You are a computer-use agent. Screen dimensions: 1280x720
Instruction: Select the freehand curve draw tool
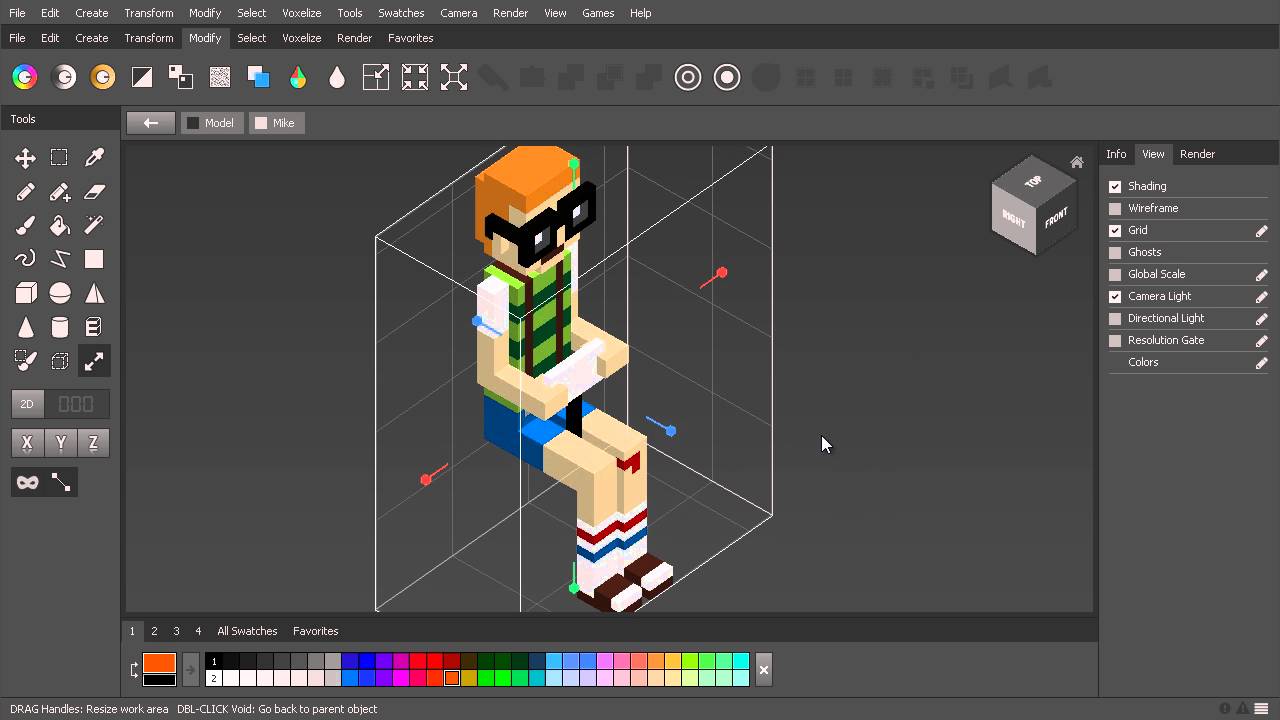(26, 259)
